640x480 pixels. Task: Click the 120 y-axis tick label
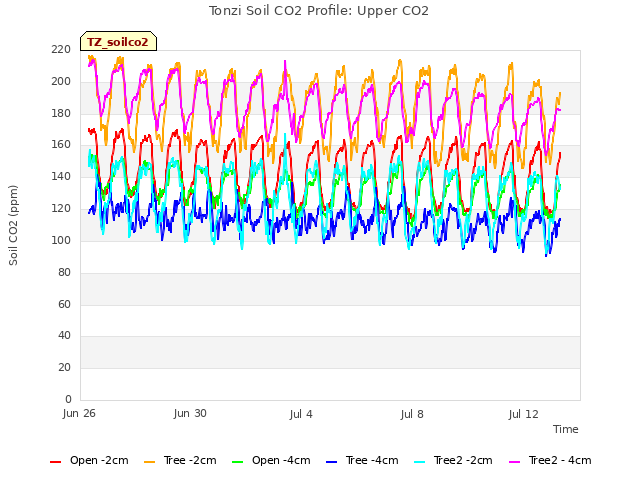click(x=61, y=208)
